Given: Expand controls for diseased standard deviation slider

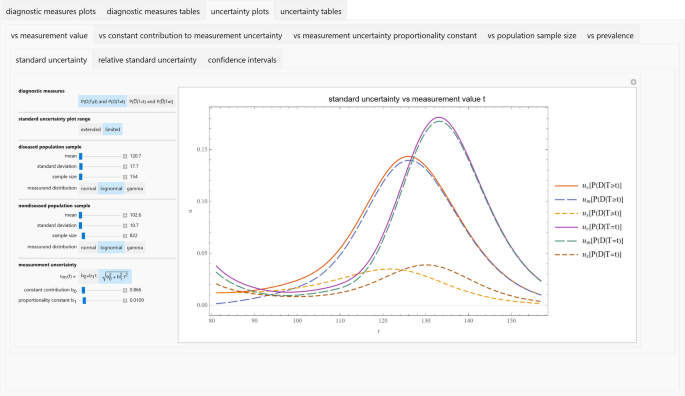Looking at the screenshot, I should tap(125, 167).
